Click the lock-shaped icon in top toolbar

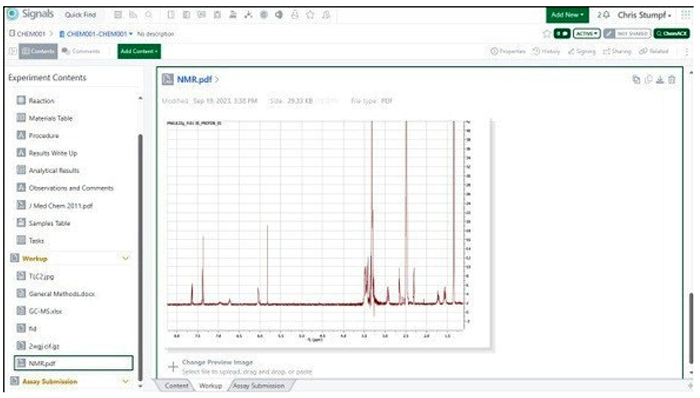point(295,15)
